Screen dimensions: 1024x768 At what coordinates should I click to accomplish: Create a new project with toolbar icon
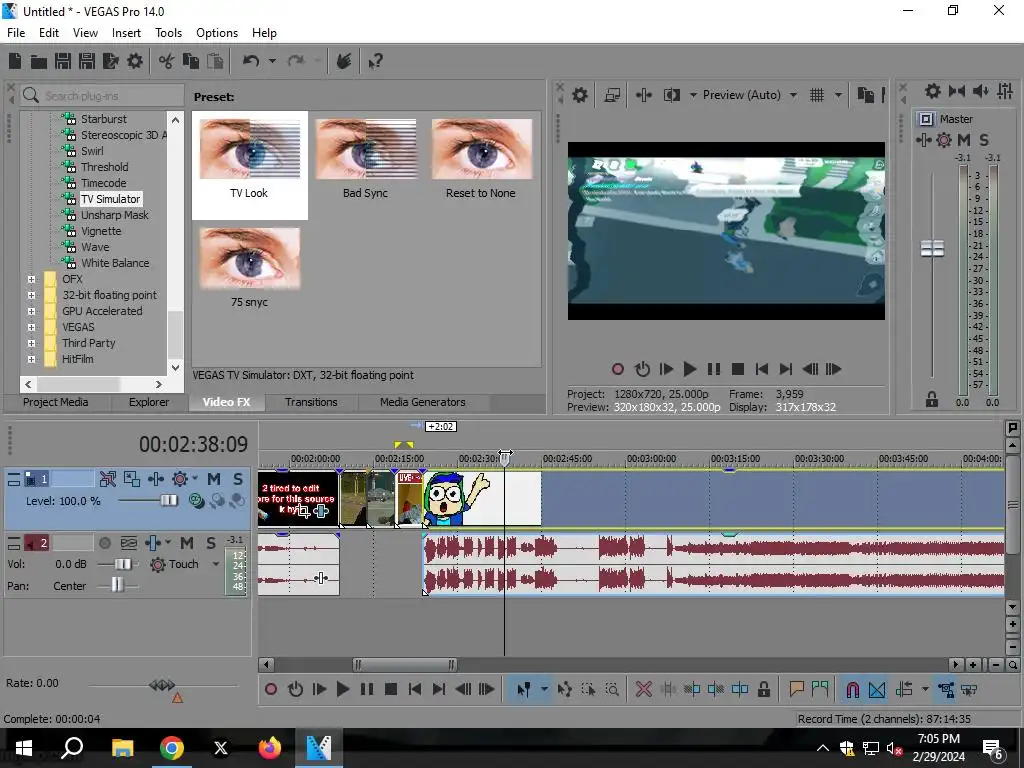(15, 61)
